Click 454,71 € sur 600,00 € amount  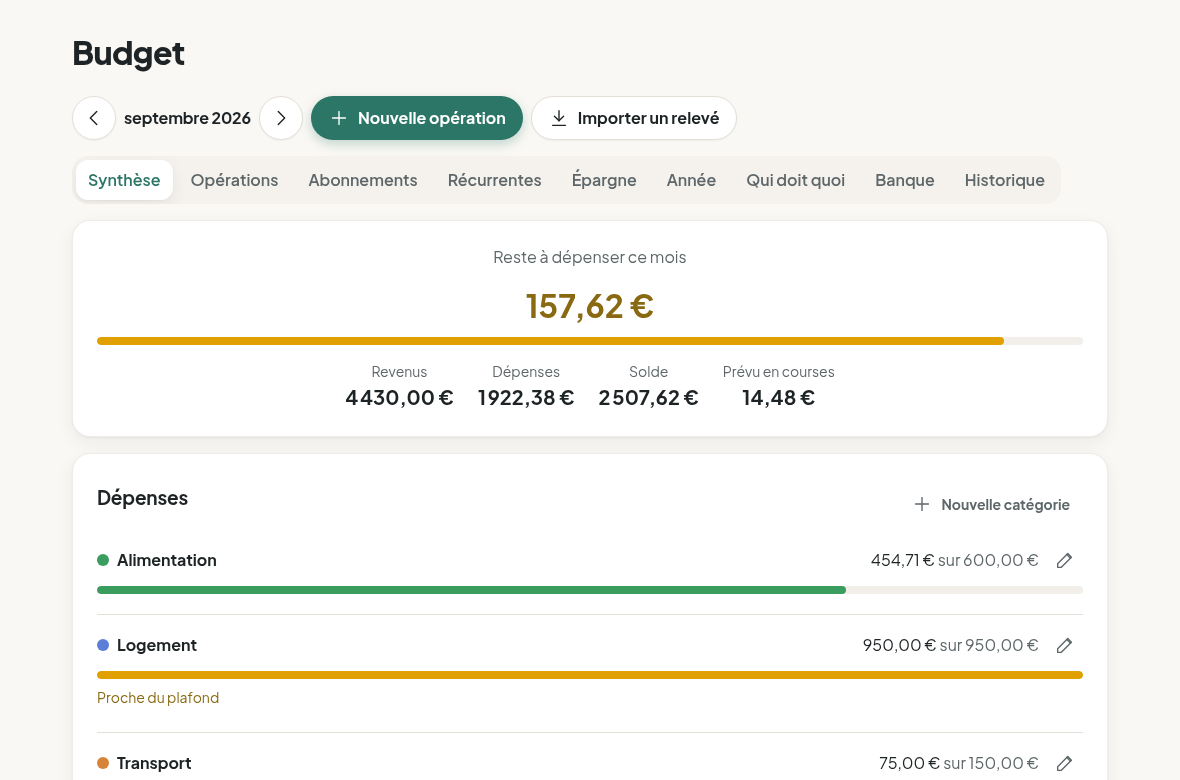[954, 560]
